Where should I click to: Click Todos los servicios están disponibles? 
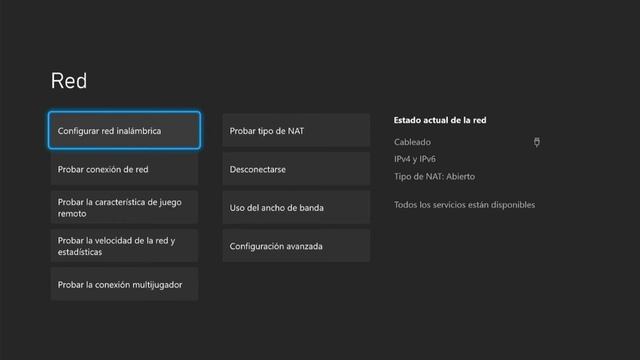[464, 204]
